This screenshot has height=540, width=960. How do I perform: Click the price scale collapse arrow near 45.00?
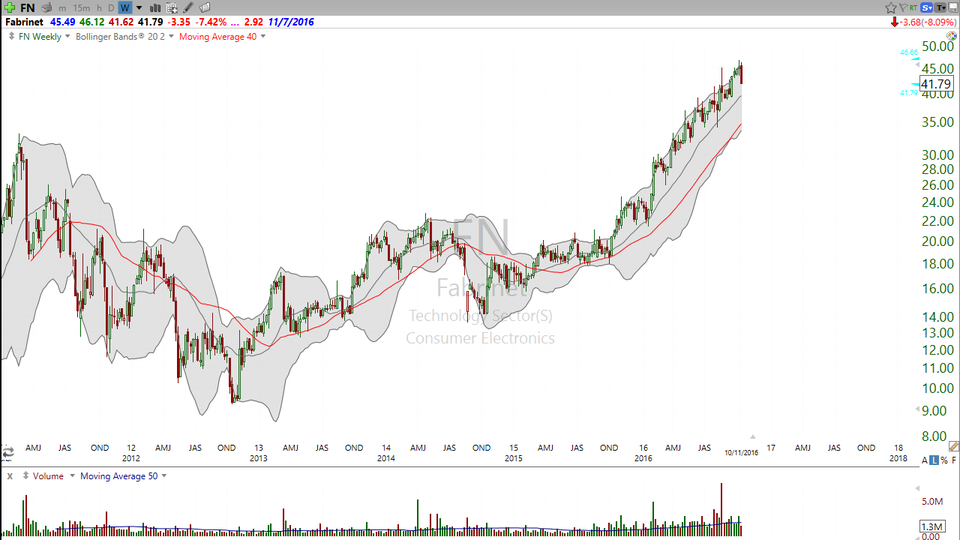point(917,65)
